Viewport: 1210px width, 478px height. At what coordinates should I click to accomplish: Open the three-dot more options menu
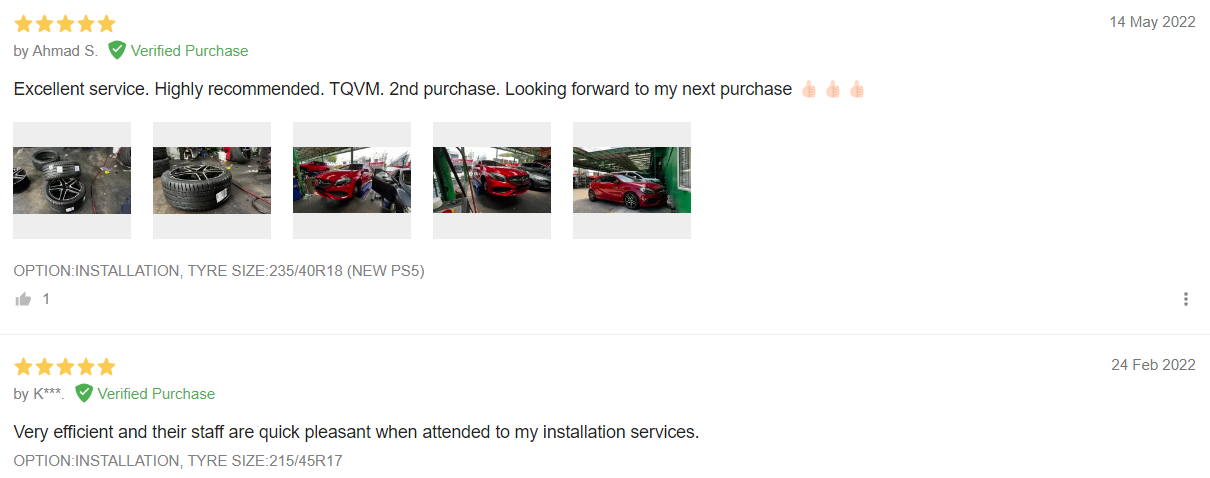coord(1185,299)
